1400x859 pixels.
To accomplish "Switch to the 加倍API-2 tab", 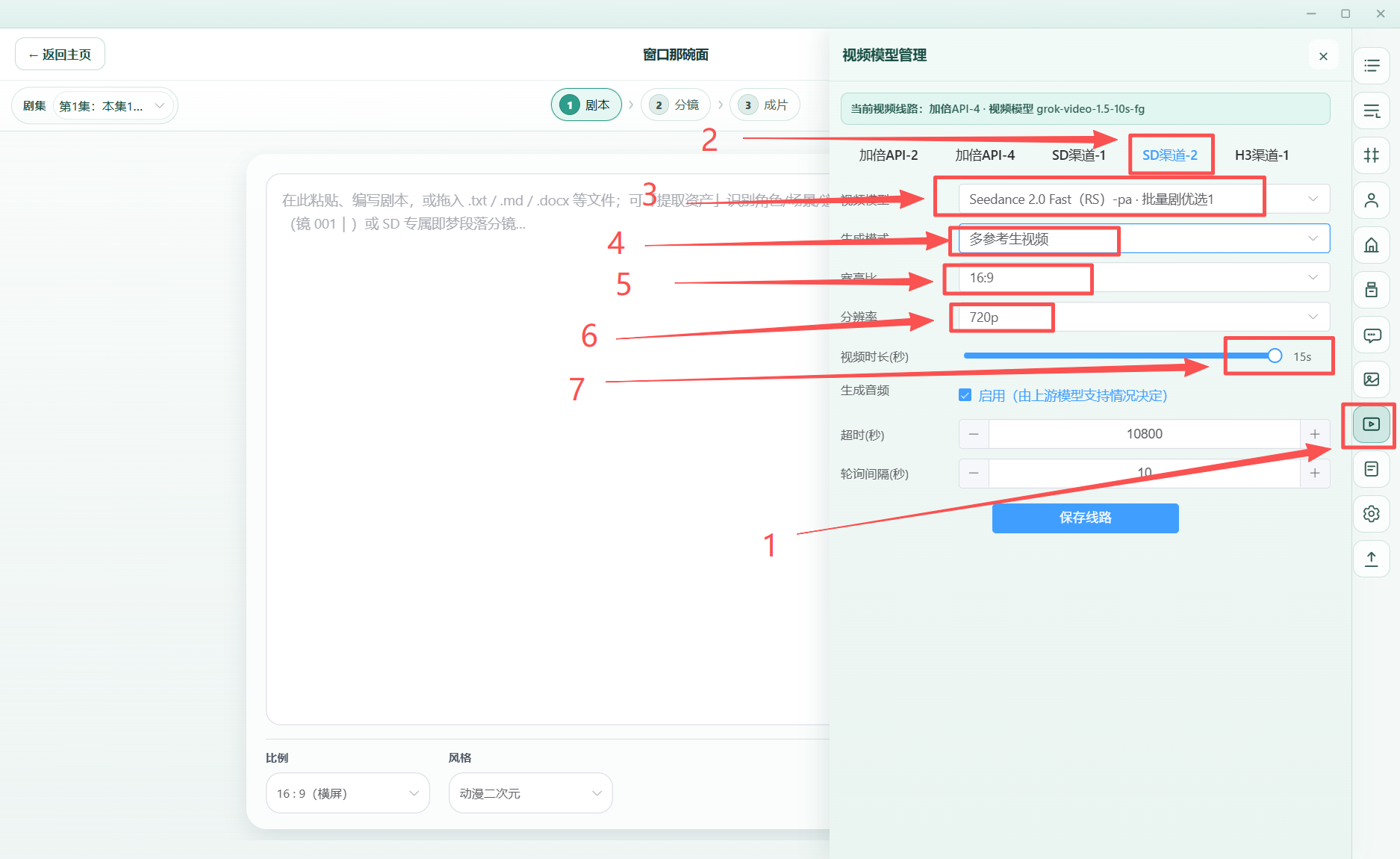I will (x=889, y=155).
